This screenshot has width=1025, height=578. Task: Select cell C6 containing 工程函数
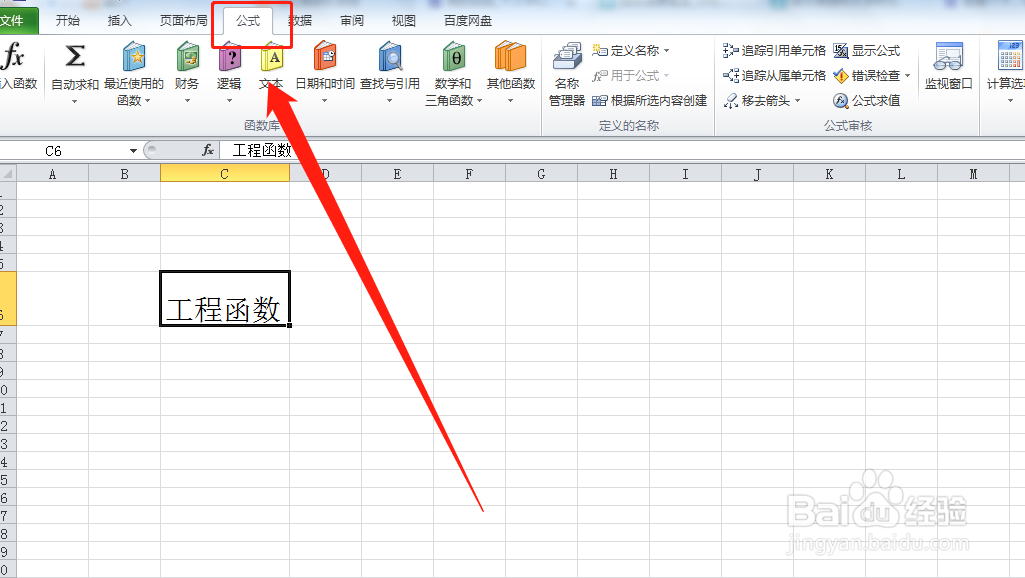tap(224, 297)
